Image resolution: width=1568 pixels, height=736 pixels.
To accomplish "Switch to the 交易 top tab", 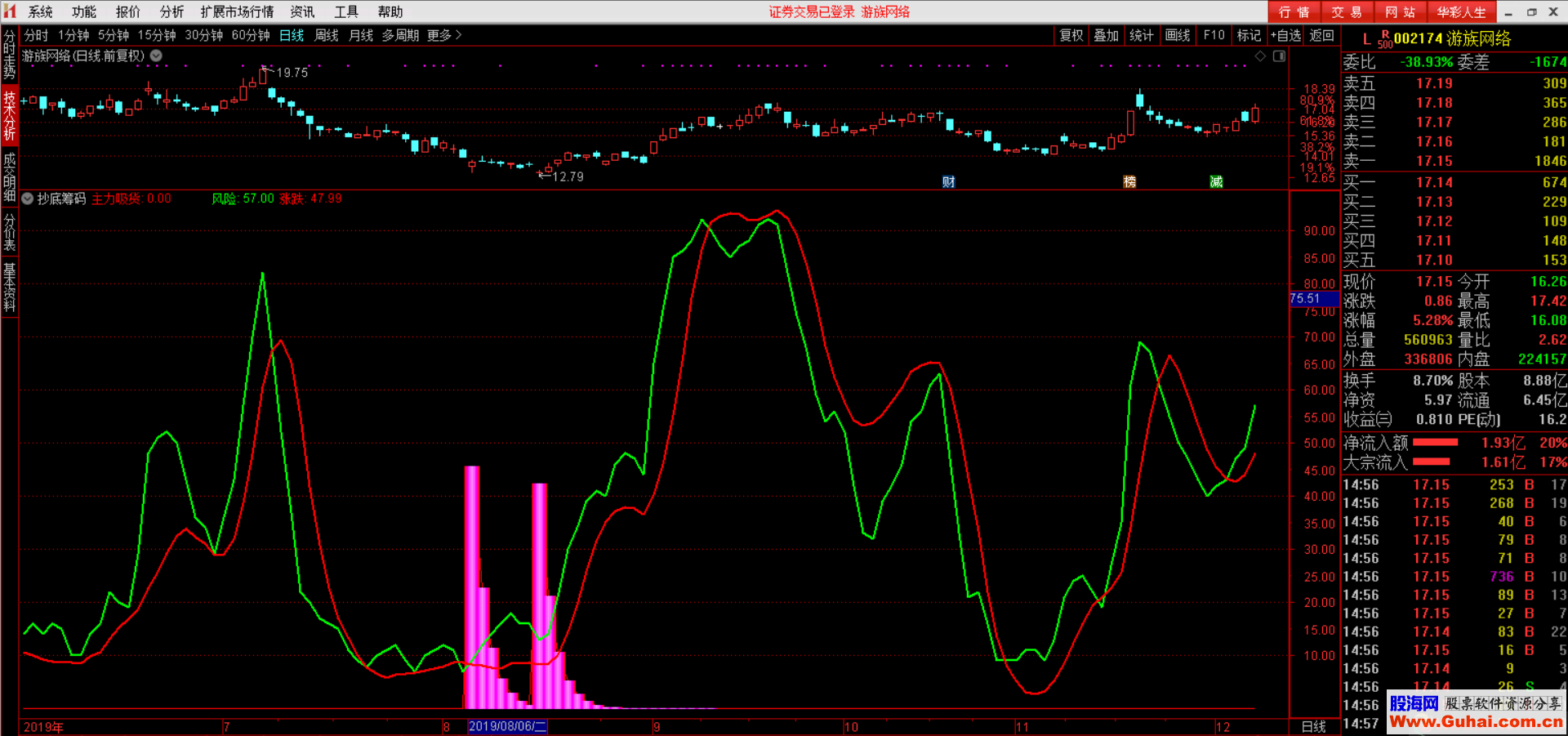I will (x=1347, y=11).
